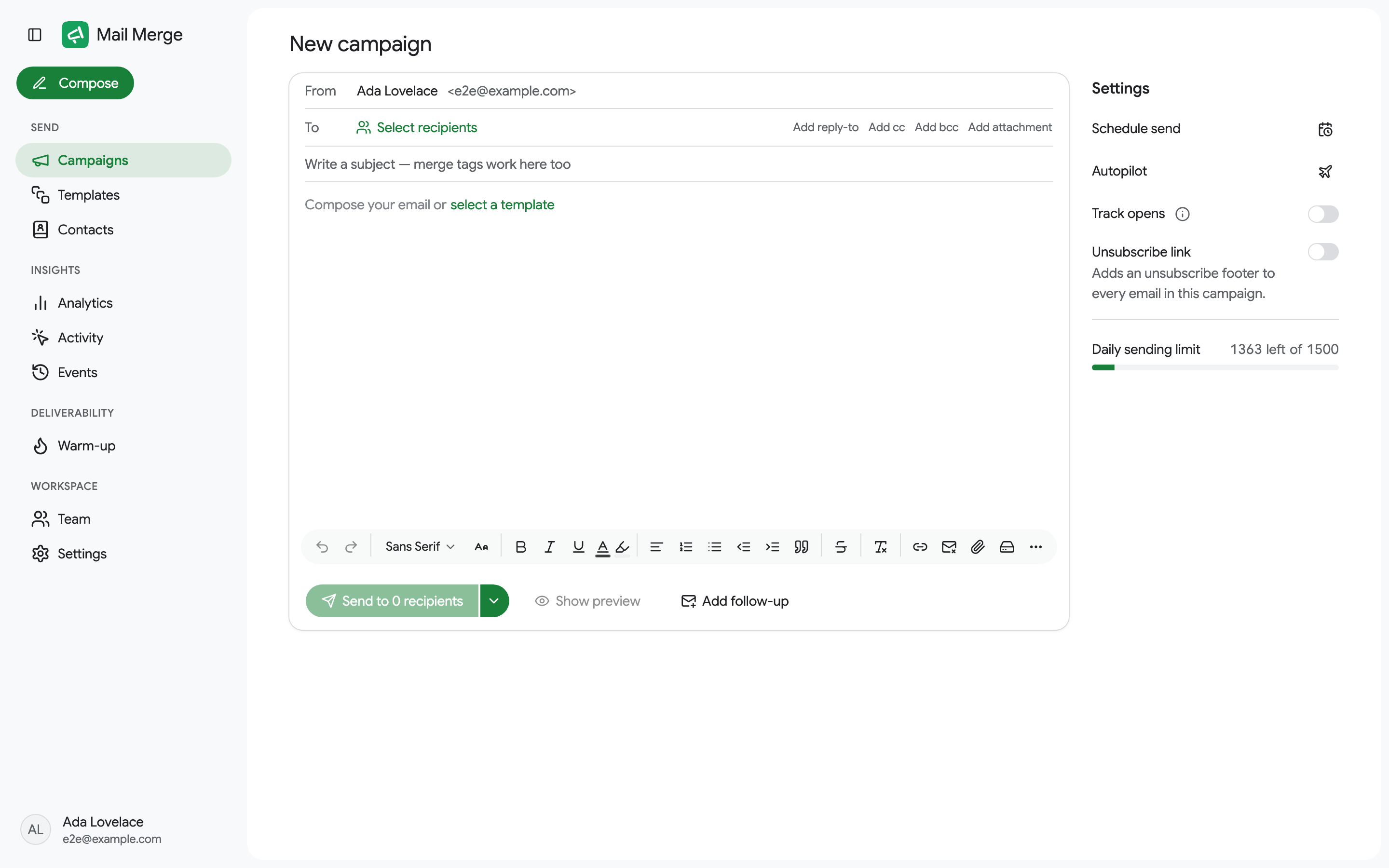Toggle italic formatting
This screenshot has height=868, width=1389.
pos(549,547)
